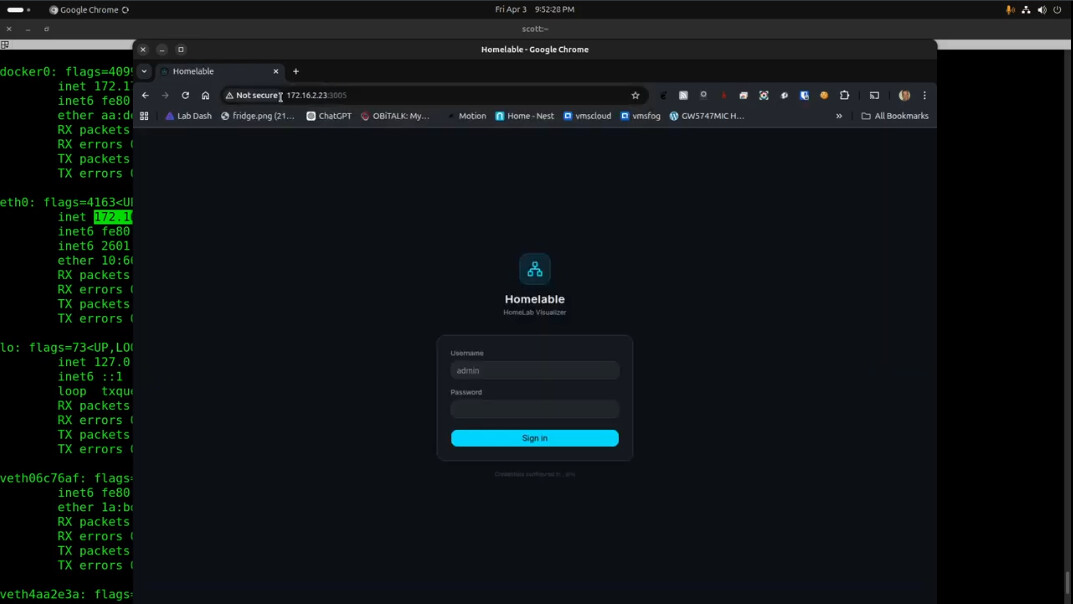Show hidden bookmarks via overflow chevron
This screenshot has width=1073, height=604.
(839, 116)
